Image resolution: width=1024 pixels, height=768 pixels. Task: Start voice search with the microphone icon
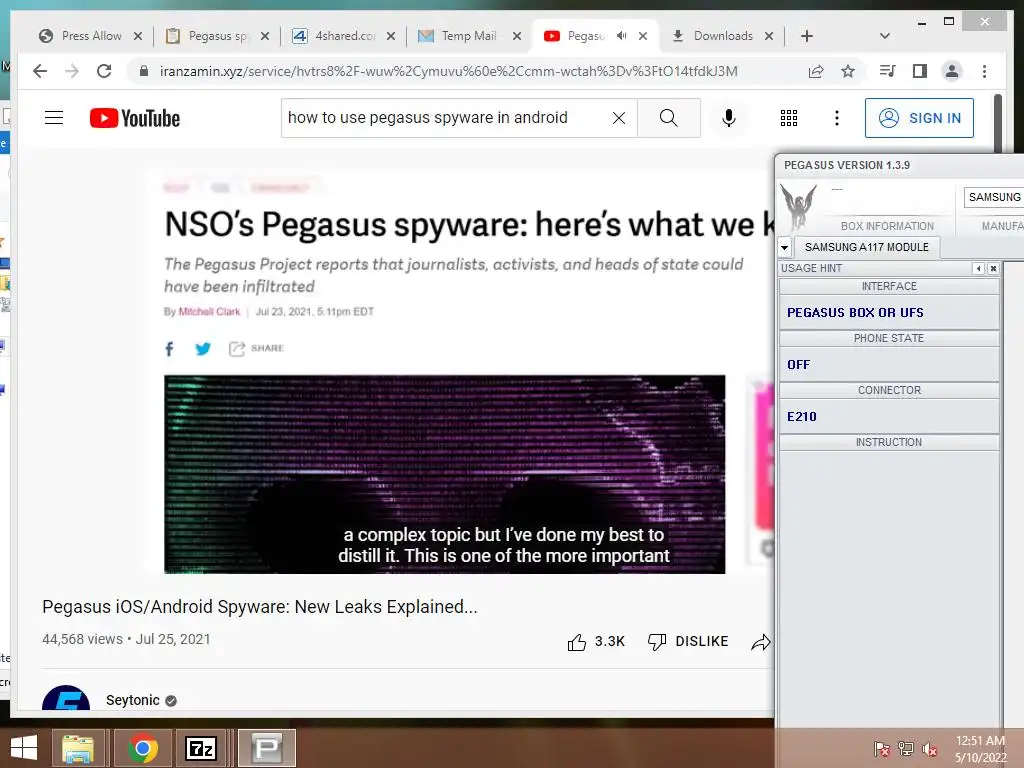tap(729, 118)
